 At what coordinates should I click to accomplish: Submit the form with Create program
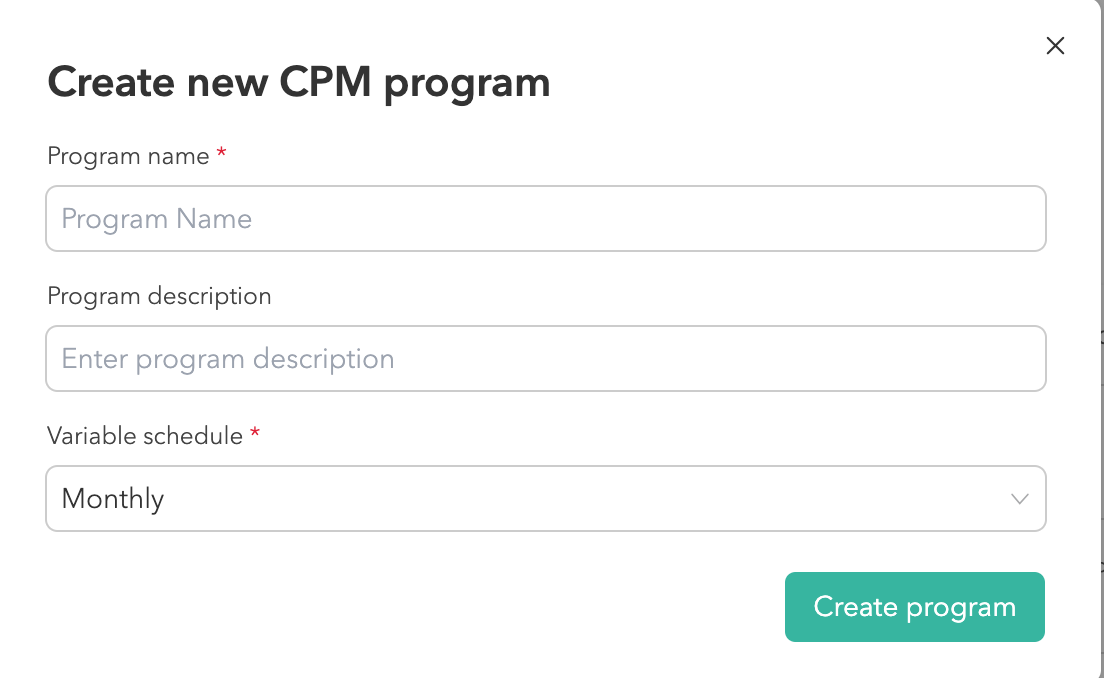914,607
